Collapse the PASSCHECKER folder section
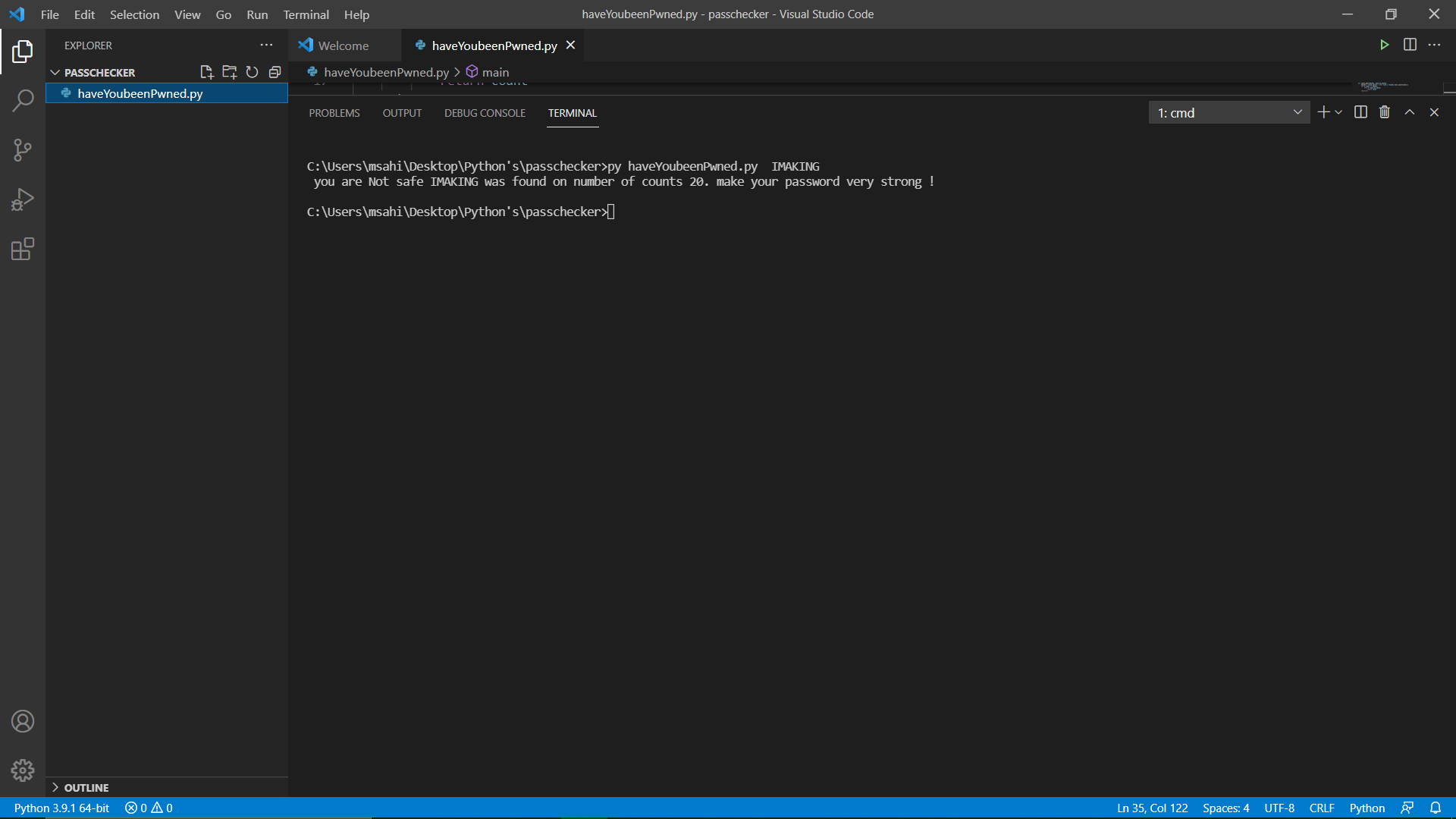Image resolution: width=1456 pixels, height=819 pixels. (x=55, y=72)
